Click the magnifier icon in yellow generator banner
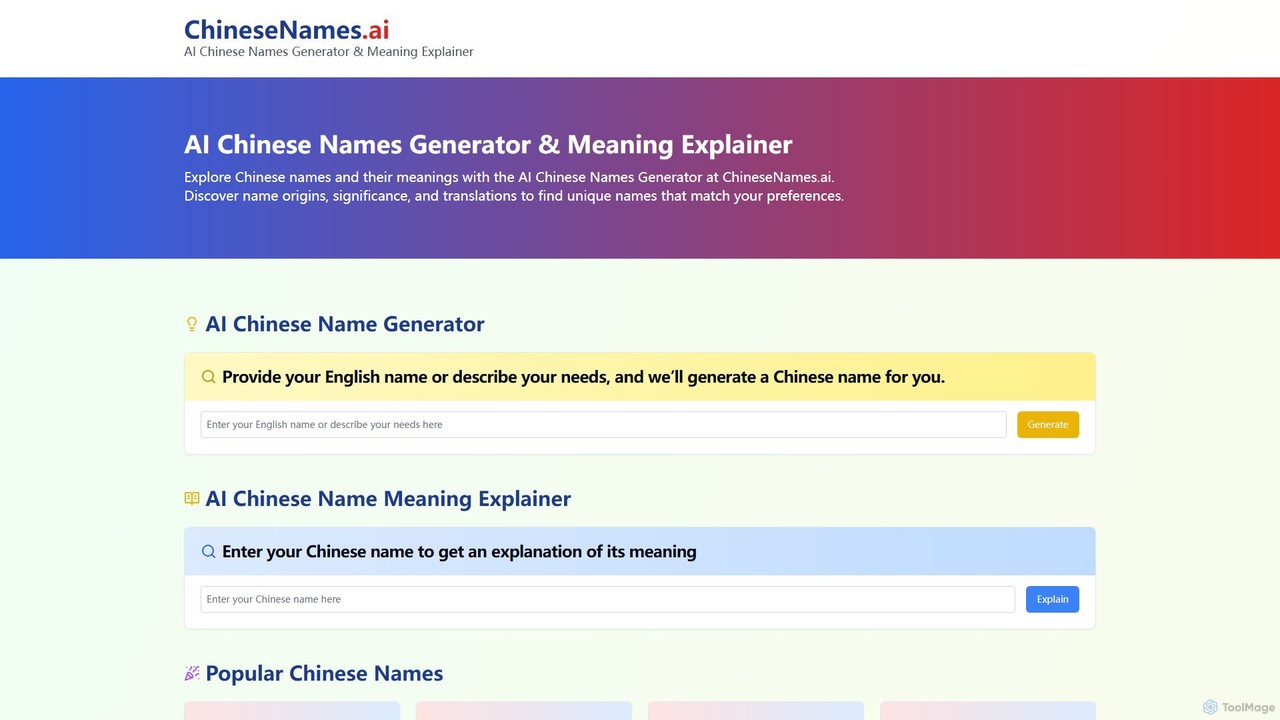The image size is (1280, 720). 208,377
